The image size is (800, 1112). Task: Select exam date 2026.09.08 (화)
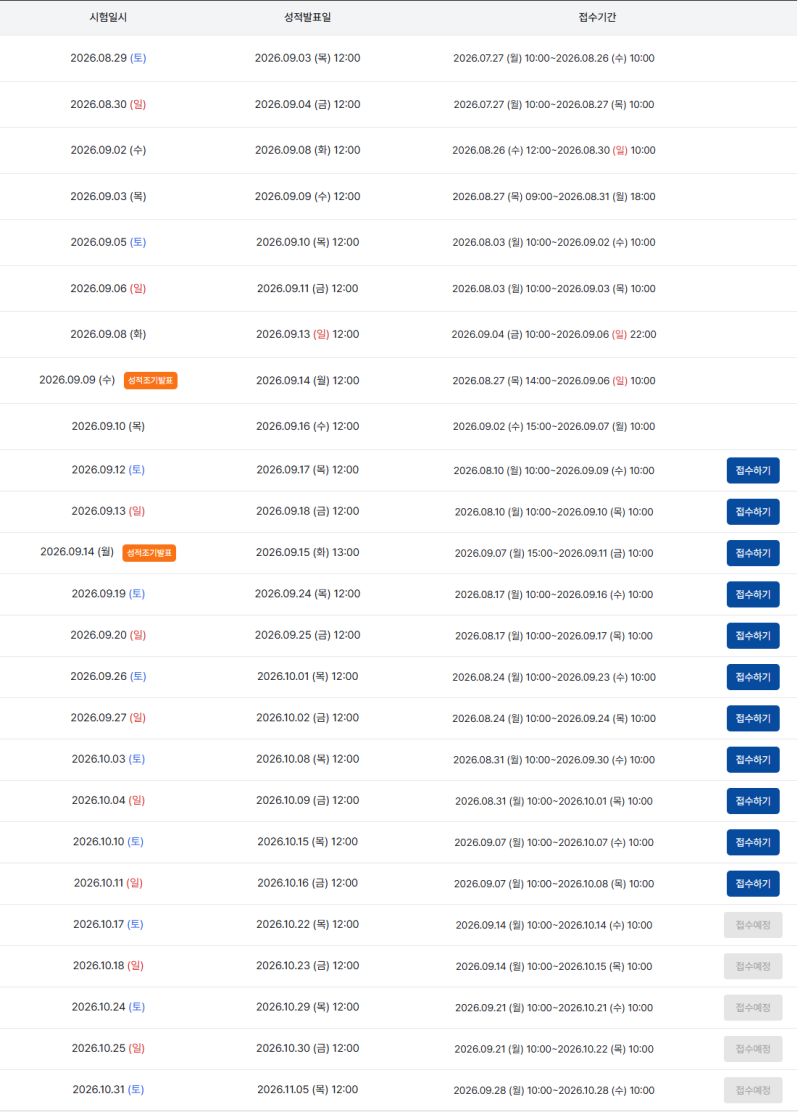pyautogui.click(x=108, y=334)
